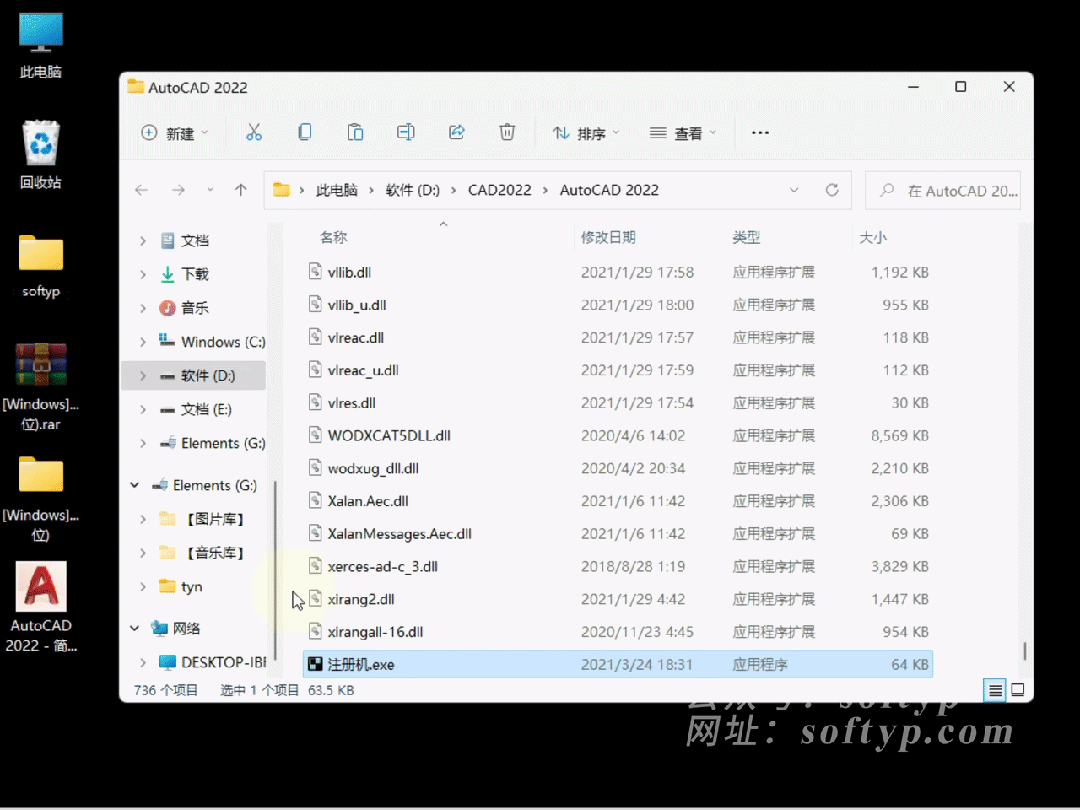This screenshot has width=1080, height=810.
Task: Open the 新建 (New) menu
Action: click(174, 133)
